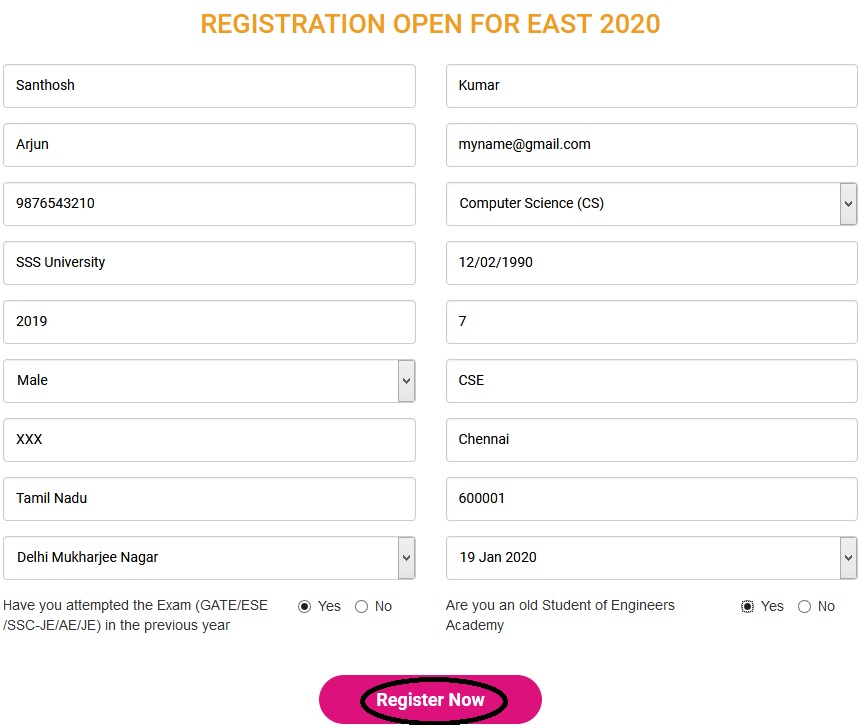Expand the Male gender dropdown

click(x=209, y=381)
